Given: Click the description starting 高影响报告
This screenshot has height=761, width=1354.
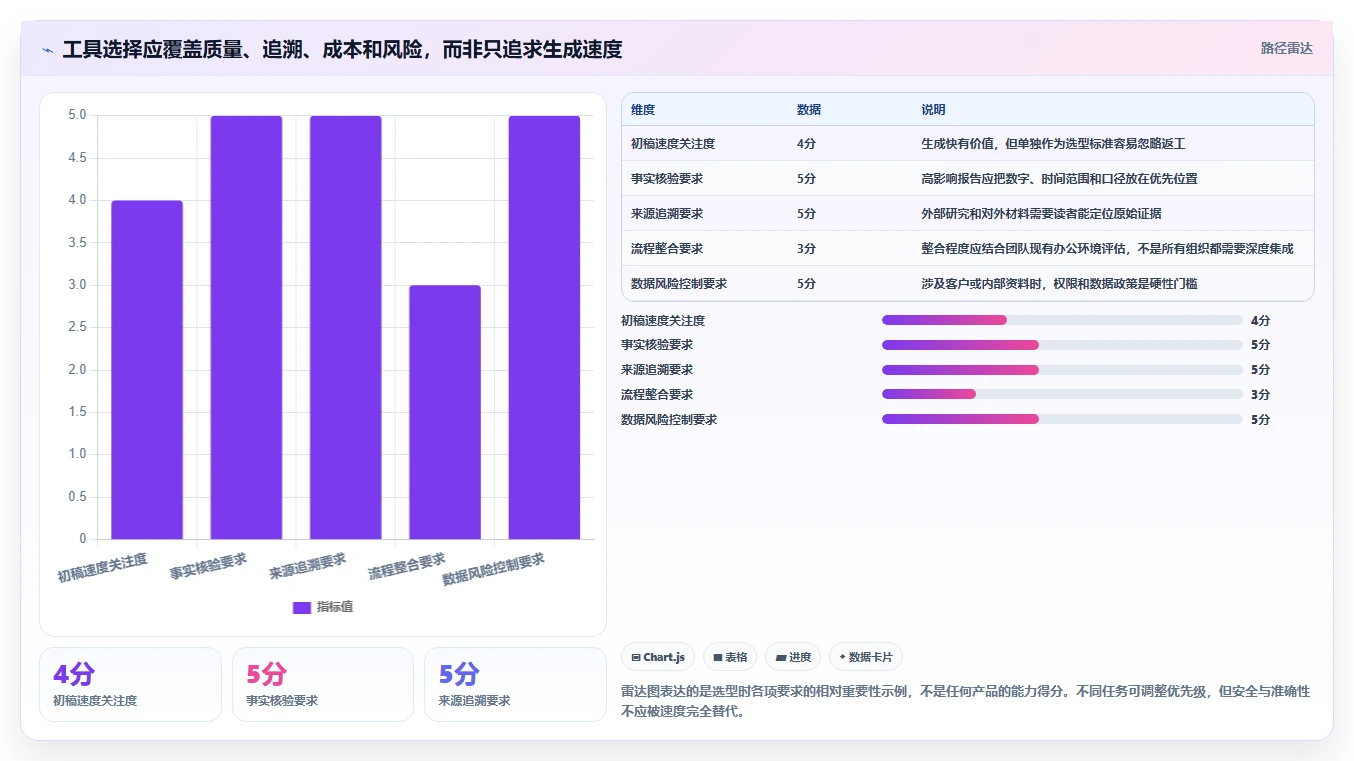Looking at the screenshot, I should [1059, 179].
